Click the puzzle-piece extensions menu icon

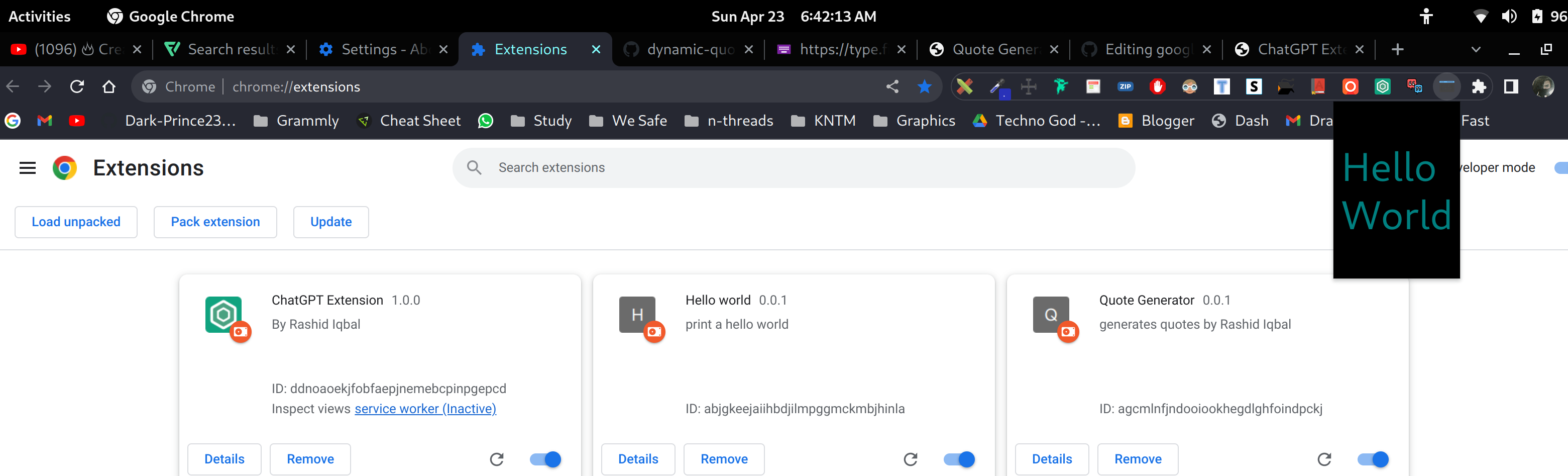1479,86
